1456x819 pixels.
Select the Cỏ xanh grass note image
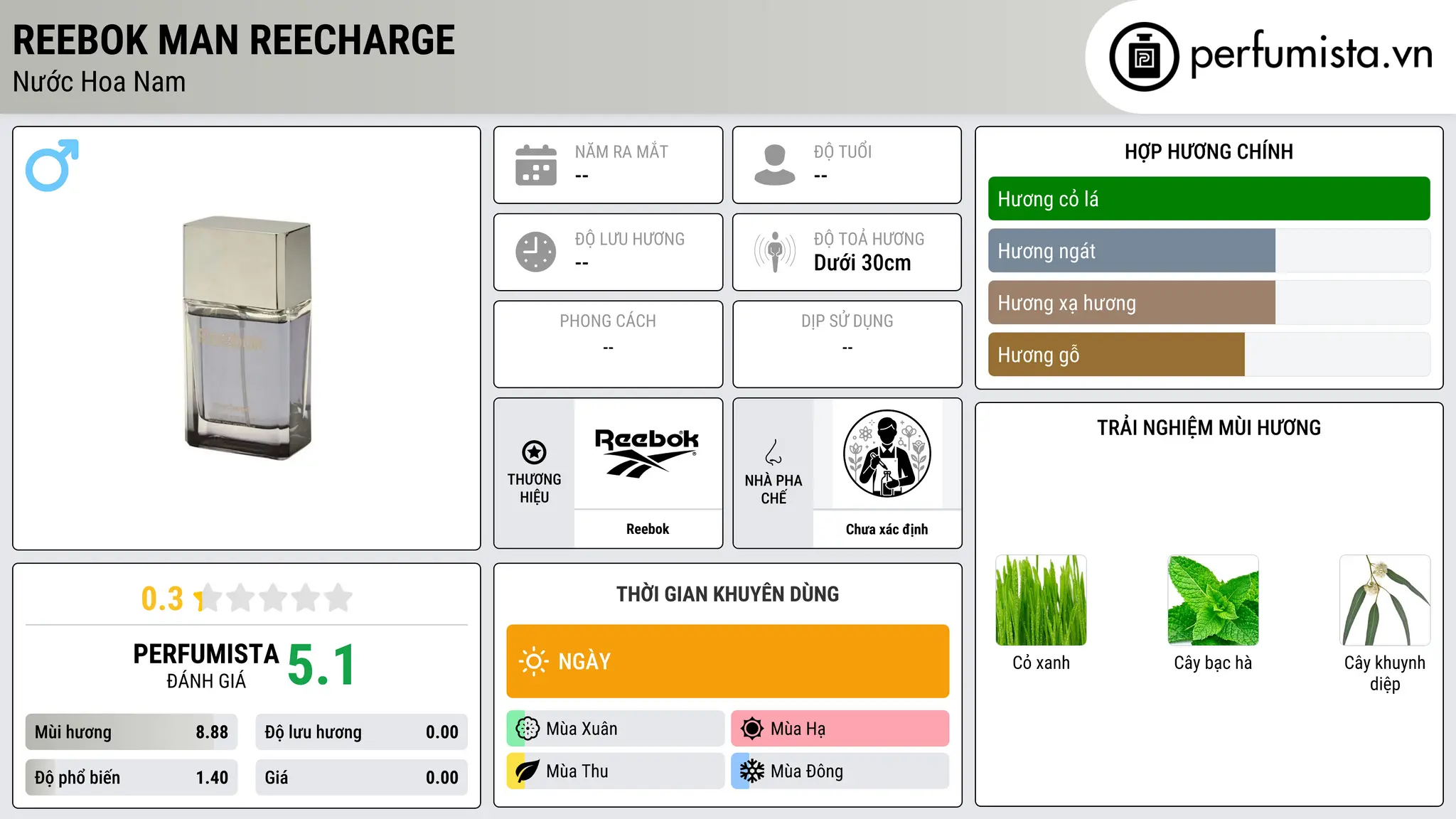pos(1041,600)
